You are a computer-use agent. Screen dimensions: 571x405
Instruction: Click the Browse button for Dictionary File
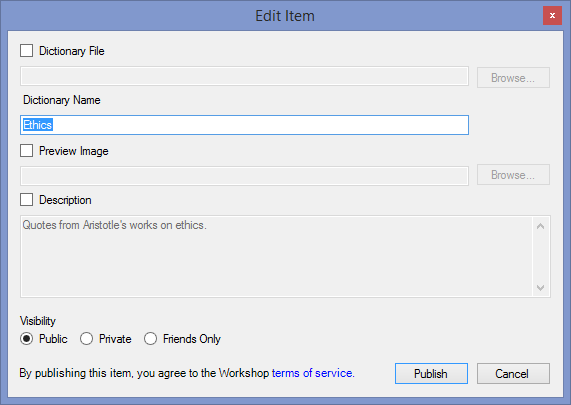(x=513, y=78)
